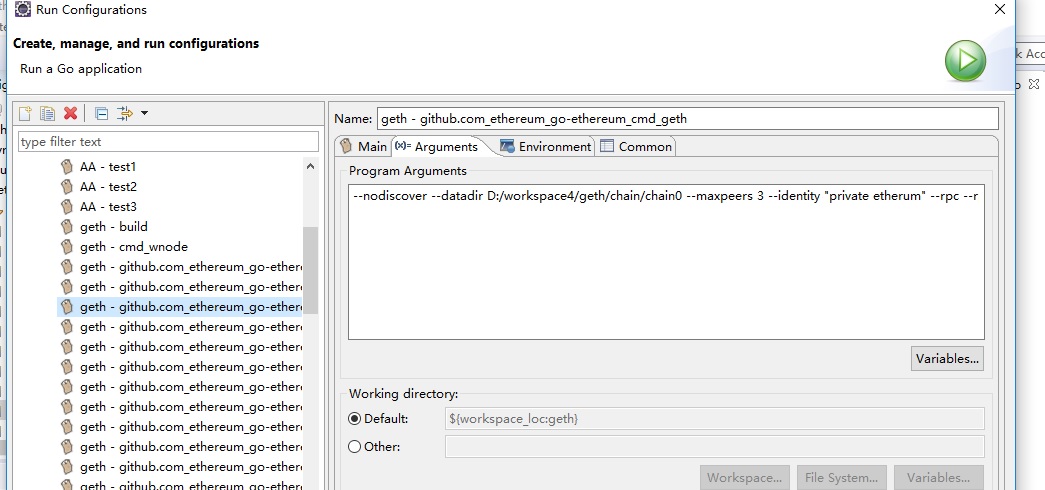Collapse all configurations in the tree
The height and width of the screenshot is (490, 1045).
[x=101, y=113]
